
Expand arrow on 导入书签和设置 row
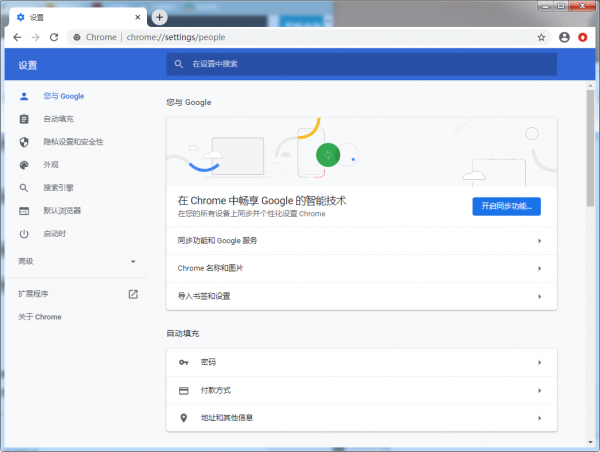539,296
